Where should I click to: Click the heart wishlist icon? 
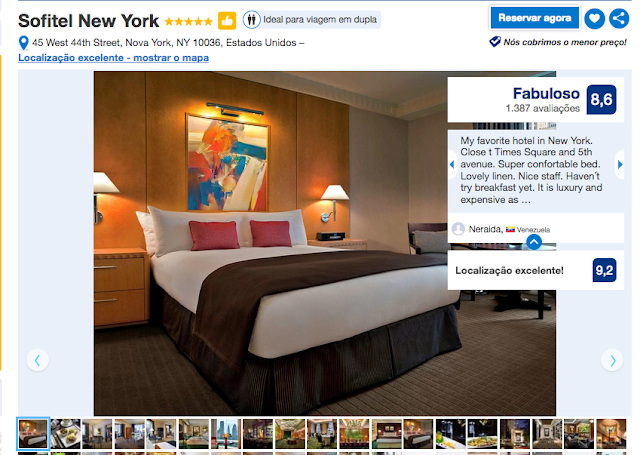click(594, 19)
